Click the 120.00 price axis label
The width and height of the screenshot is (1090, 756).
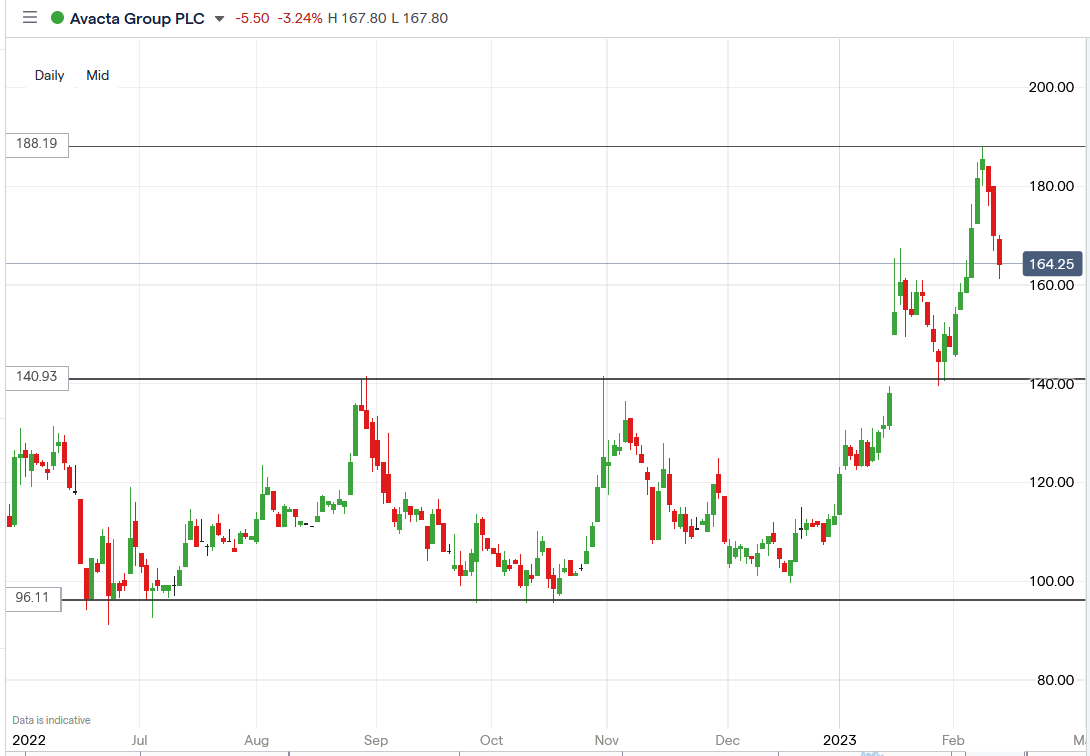1051,482
